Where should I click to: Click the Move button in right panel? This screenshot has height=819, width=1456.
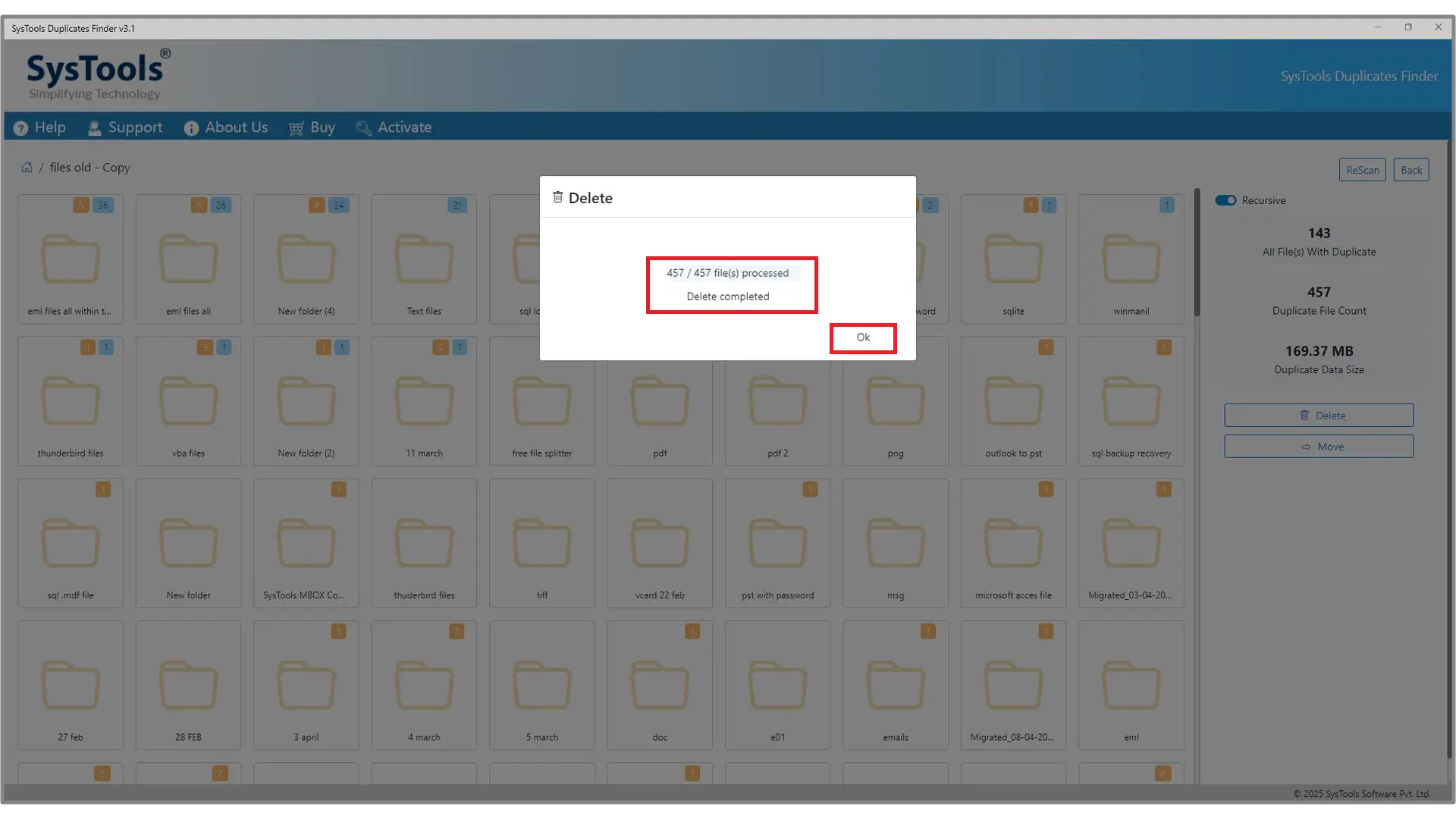point(1319,447)
